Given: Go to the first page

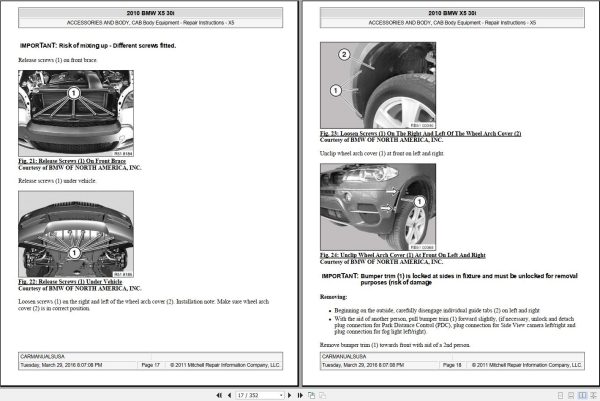Looking at the screenshot, I should [219, 395].
